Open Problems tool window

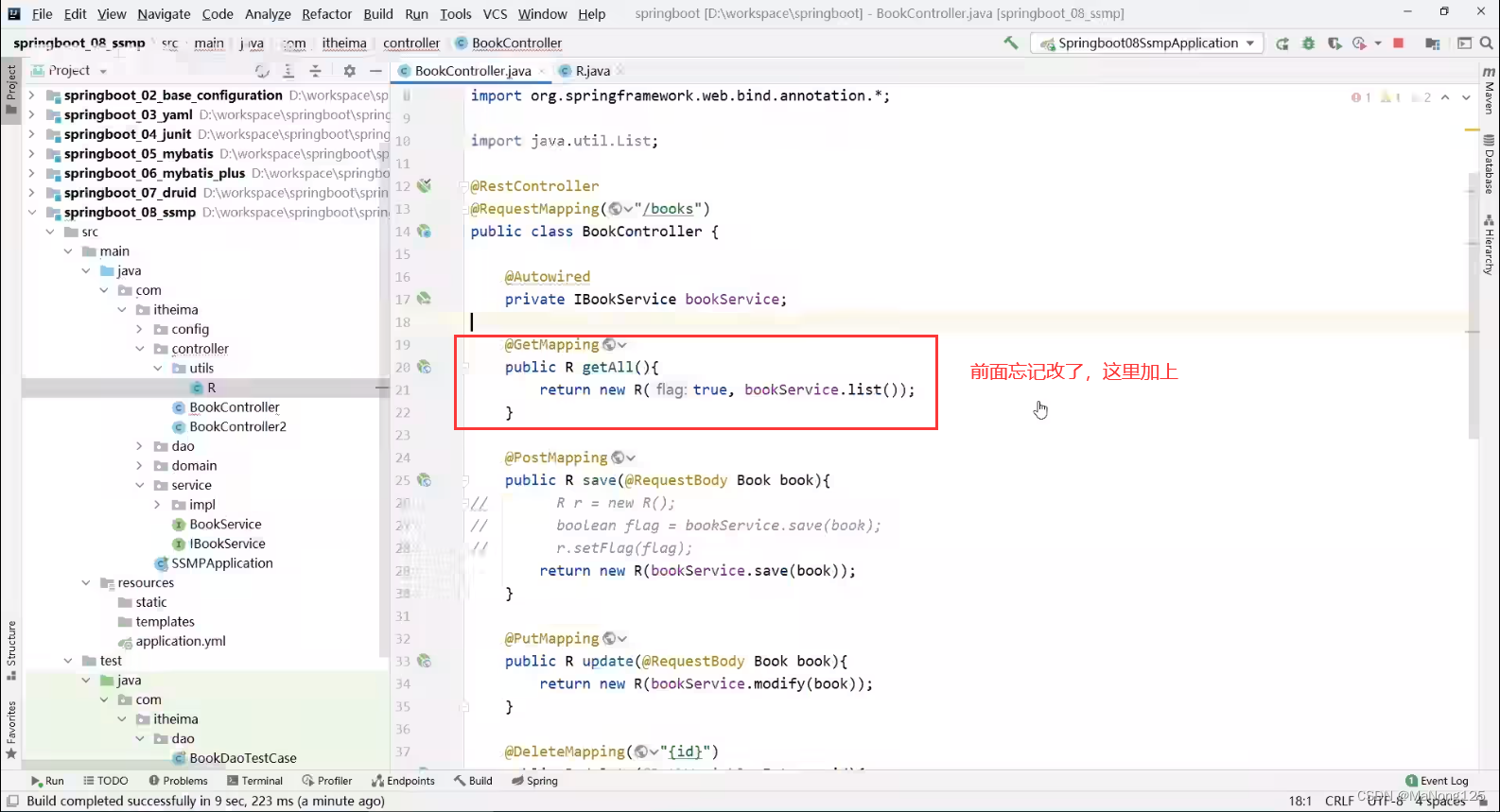pyautogui.click(x=179, y=781)
